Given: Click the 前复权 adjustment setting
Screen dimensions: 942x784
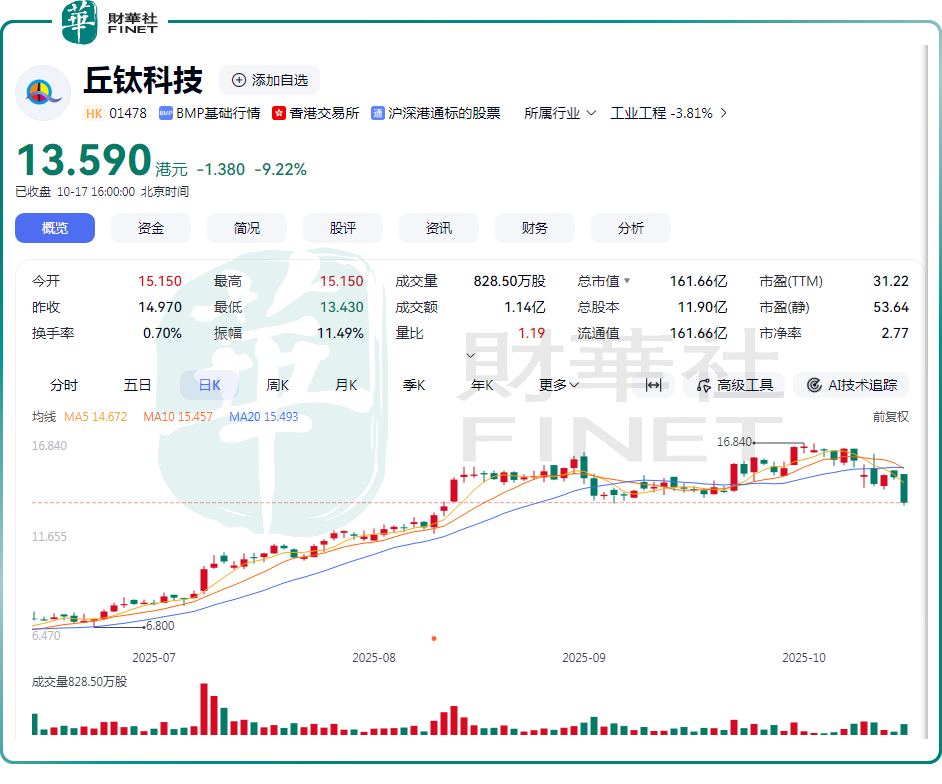Looking at the screenshot, I should click(890, 416).
